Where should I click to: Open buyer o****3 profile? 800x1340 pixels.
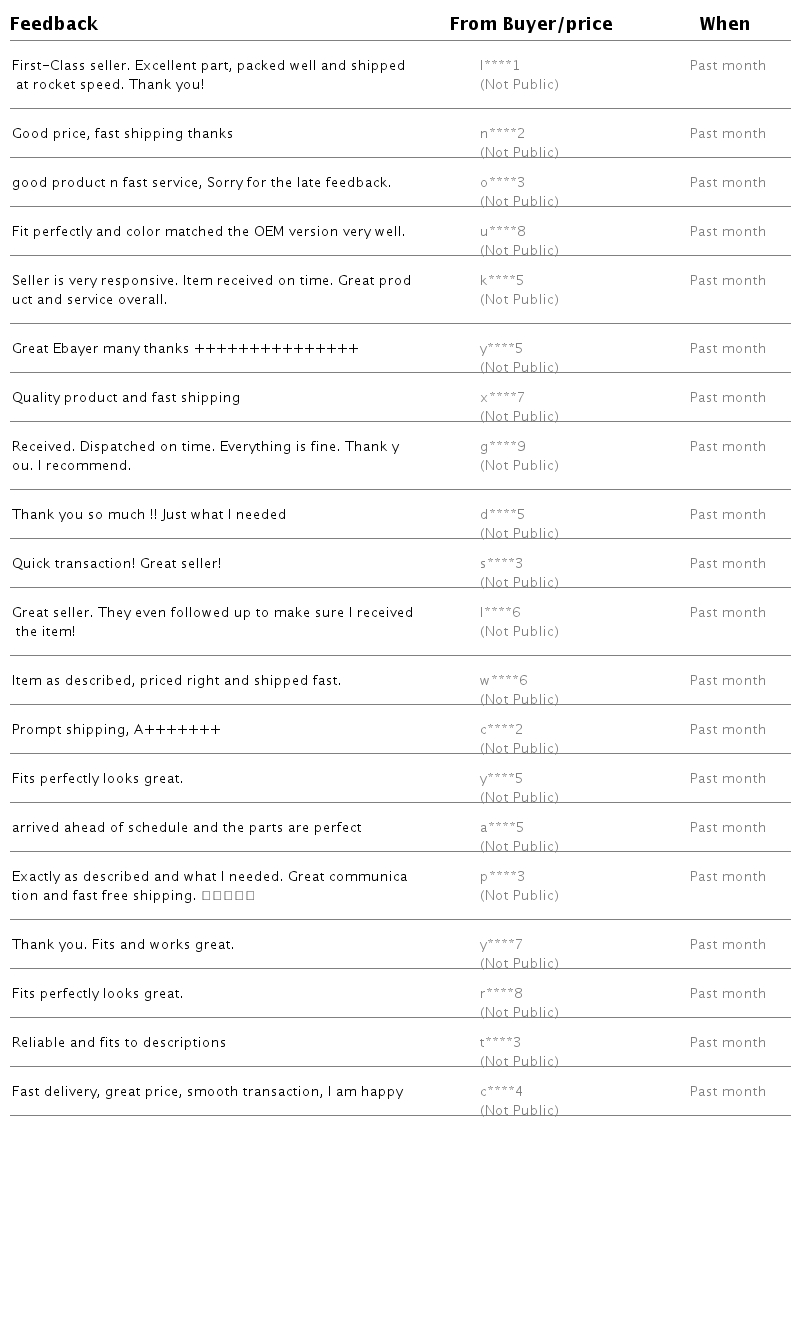pos(502,183)
